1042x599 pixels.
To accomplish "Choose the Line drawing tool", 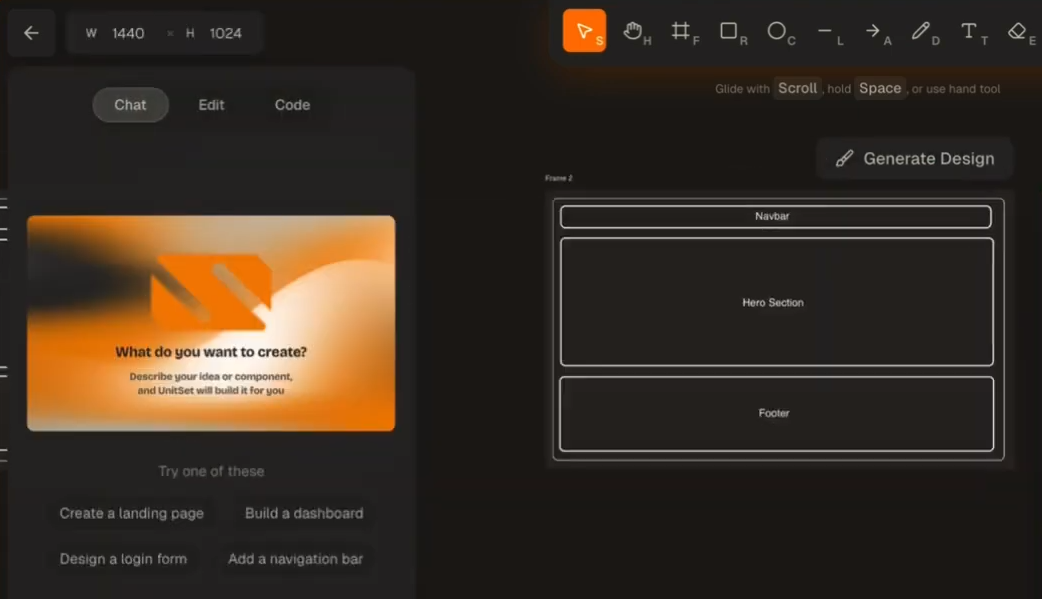I will 826,32.
